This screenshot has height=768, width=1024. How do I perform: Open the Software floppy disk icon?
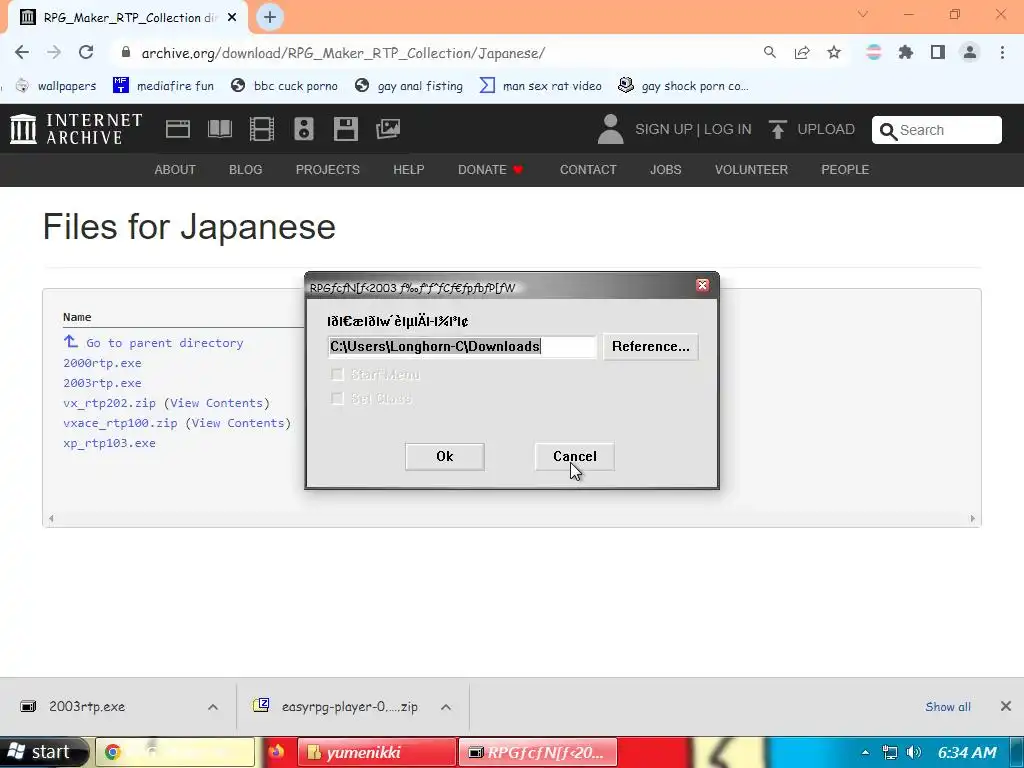(345, 129)
